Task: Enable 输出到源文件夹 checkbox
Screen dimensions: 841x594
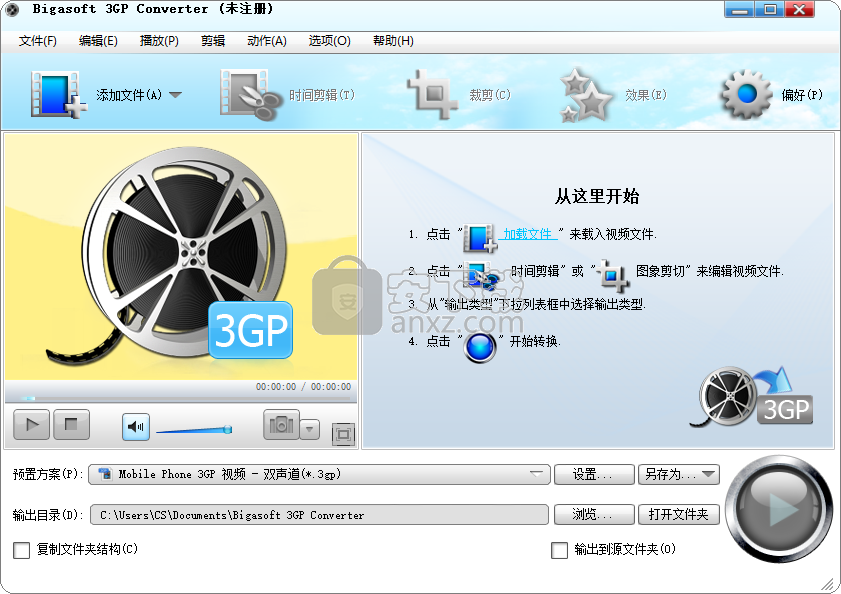Action: pyautogui.click(x=559, y=550)
